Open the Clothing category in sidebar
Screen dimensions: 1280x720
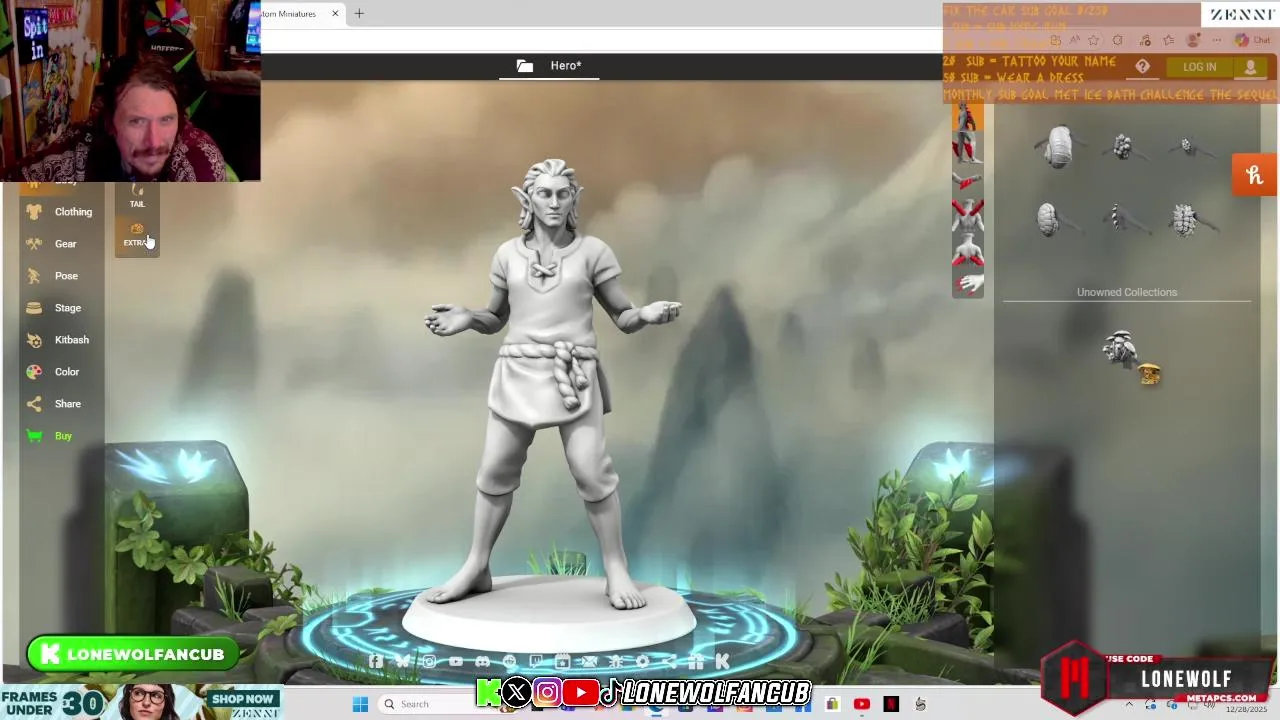click(x=61, y=212)
